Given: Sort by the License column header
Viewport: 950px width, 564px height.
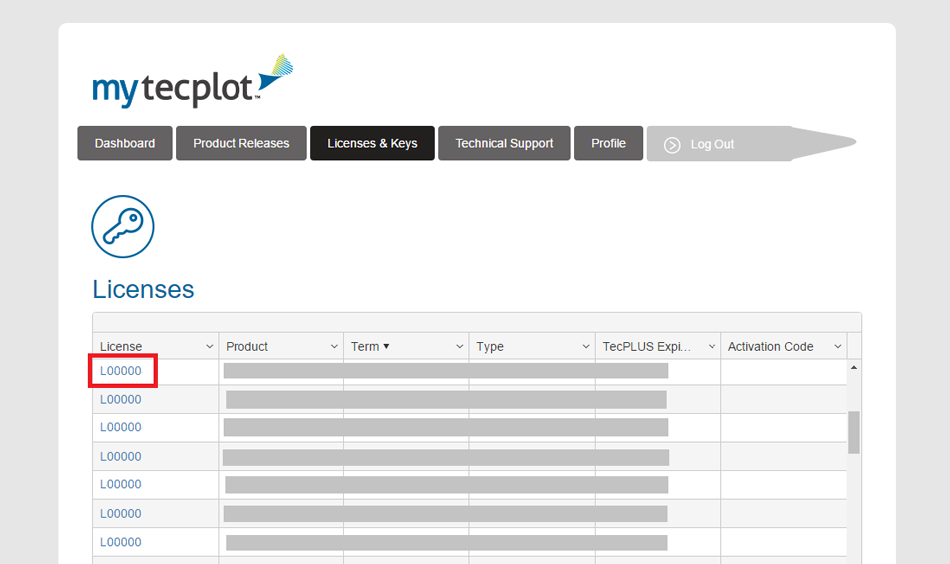Looking at the screenshot, I should (x=121, y=347).
